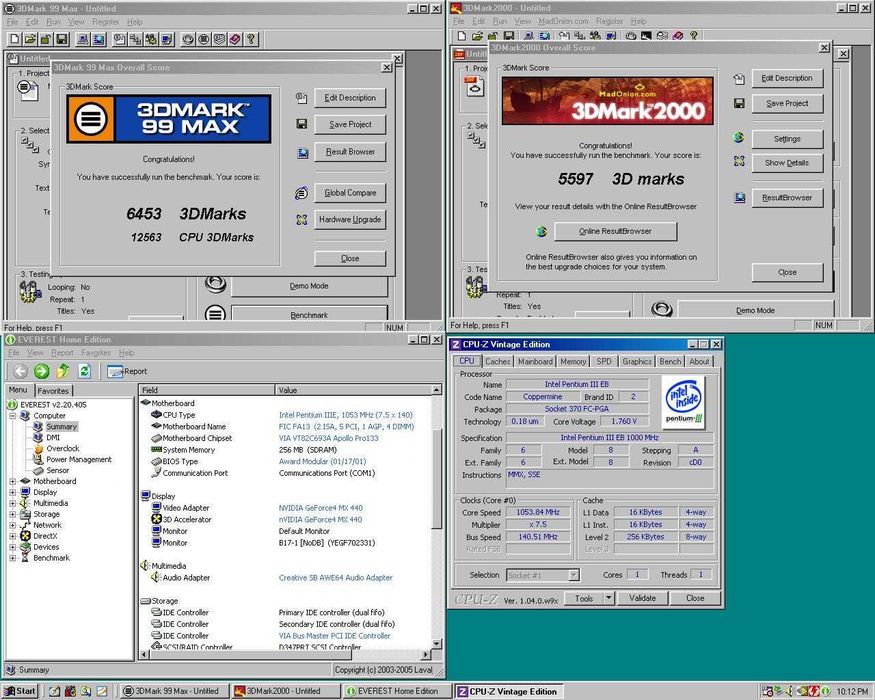The width and height of the screenshot is (875, 700).
Task: Click the Hardware Upgrade button
Action: pos(350,219)
